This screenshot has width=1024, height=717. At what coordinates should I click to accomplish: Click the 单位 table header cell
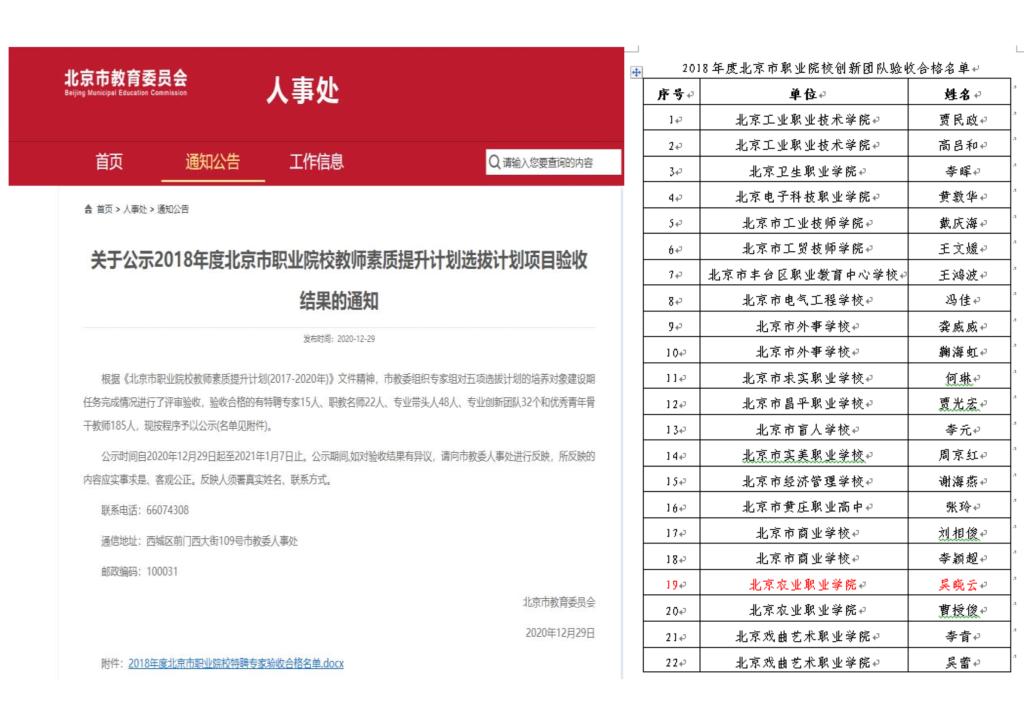coord(803,94)
